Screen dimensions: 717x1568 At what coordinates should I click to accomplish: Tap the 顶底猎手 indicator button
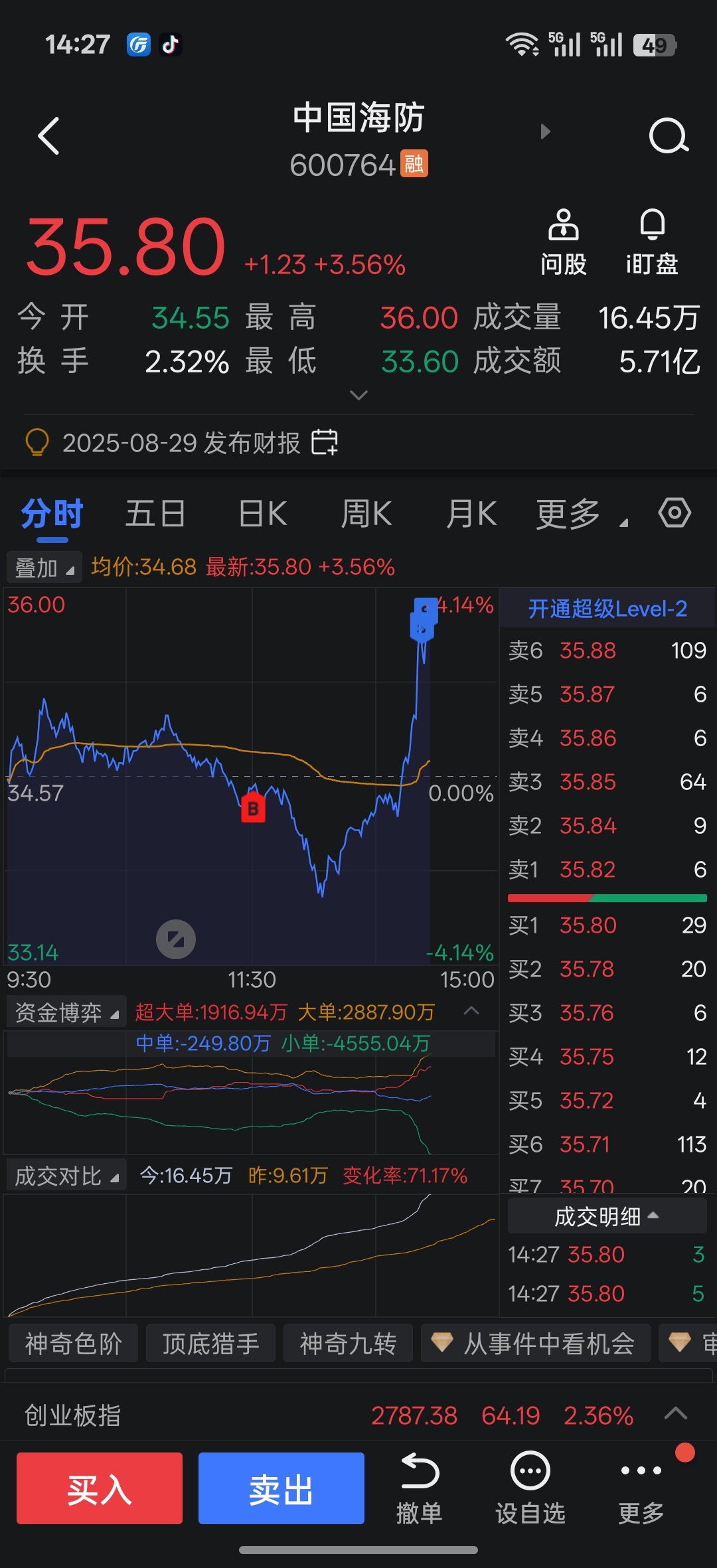(x=210, y=1343)
